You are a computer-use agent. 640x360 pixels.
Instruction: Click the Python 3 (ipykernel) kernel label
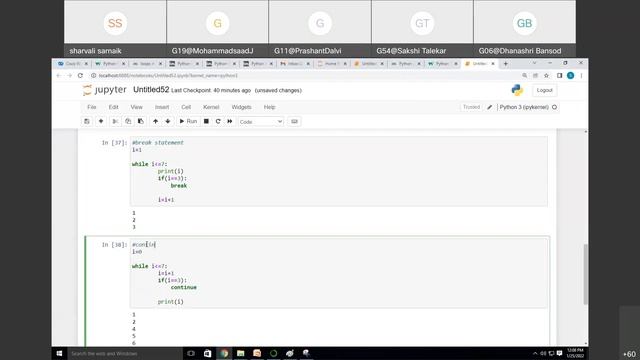[x=524, y=107]
